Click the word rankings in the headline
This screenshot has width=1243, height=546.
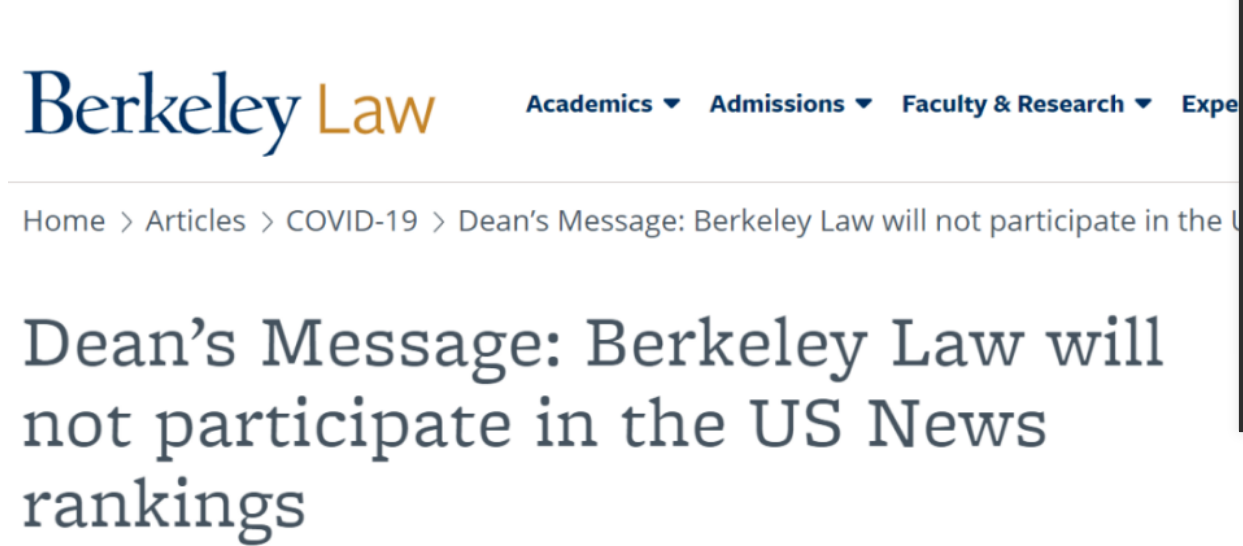[163, 505]
